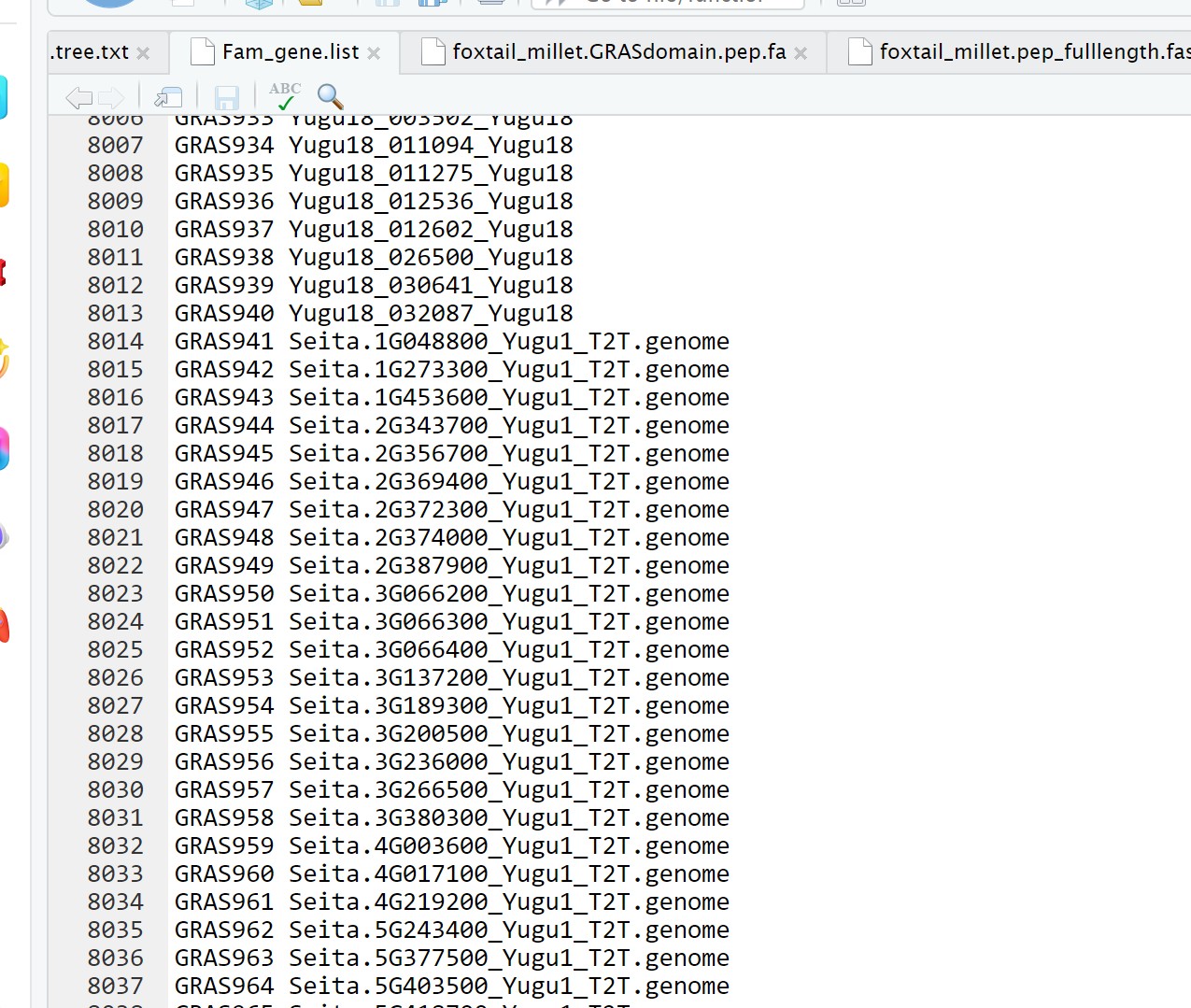Close the Fam_gene.list tab
Screen dimensions: 1191x1008
coord(374,53)
